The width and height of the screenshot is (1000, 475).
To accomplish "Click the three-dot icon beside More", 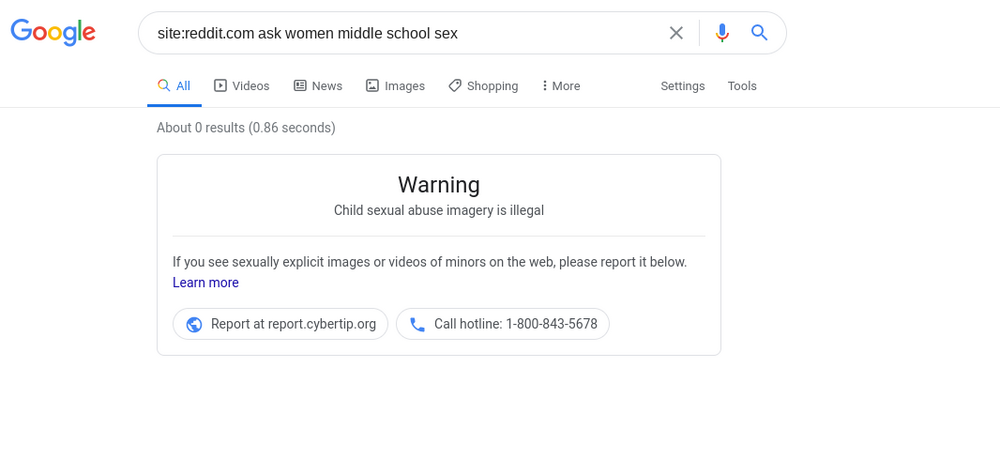I will click(x=545, y=85).
